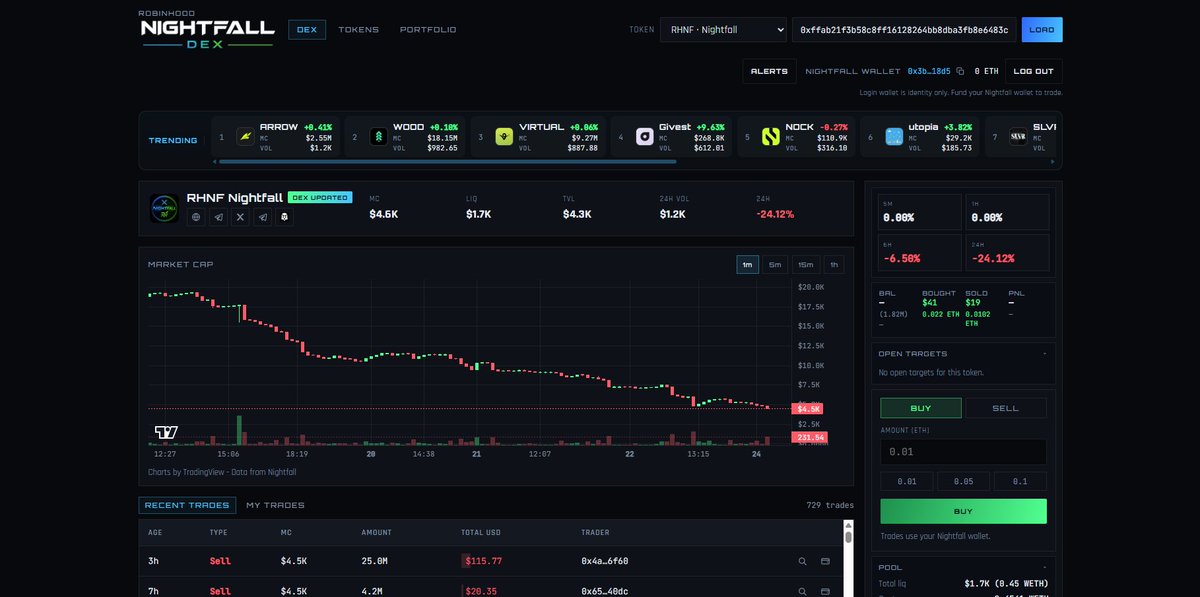The height and width of the screenshot is (597, 1200).
Task: Collapse the Pool section
Action: [1045, 567]
